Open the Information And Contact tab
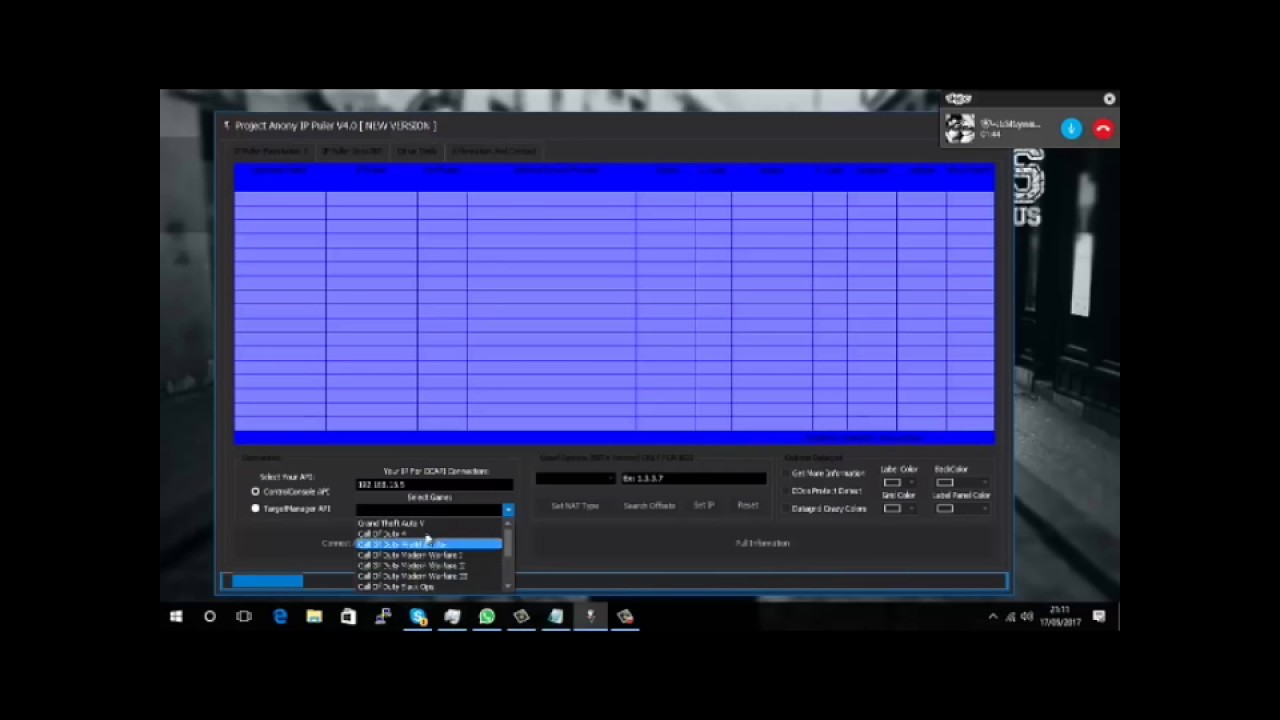 494,151
